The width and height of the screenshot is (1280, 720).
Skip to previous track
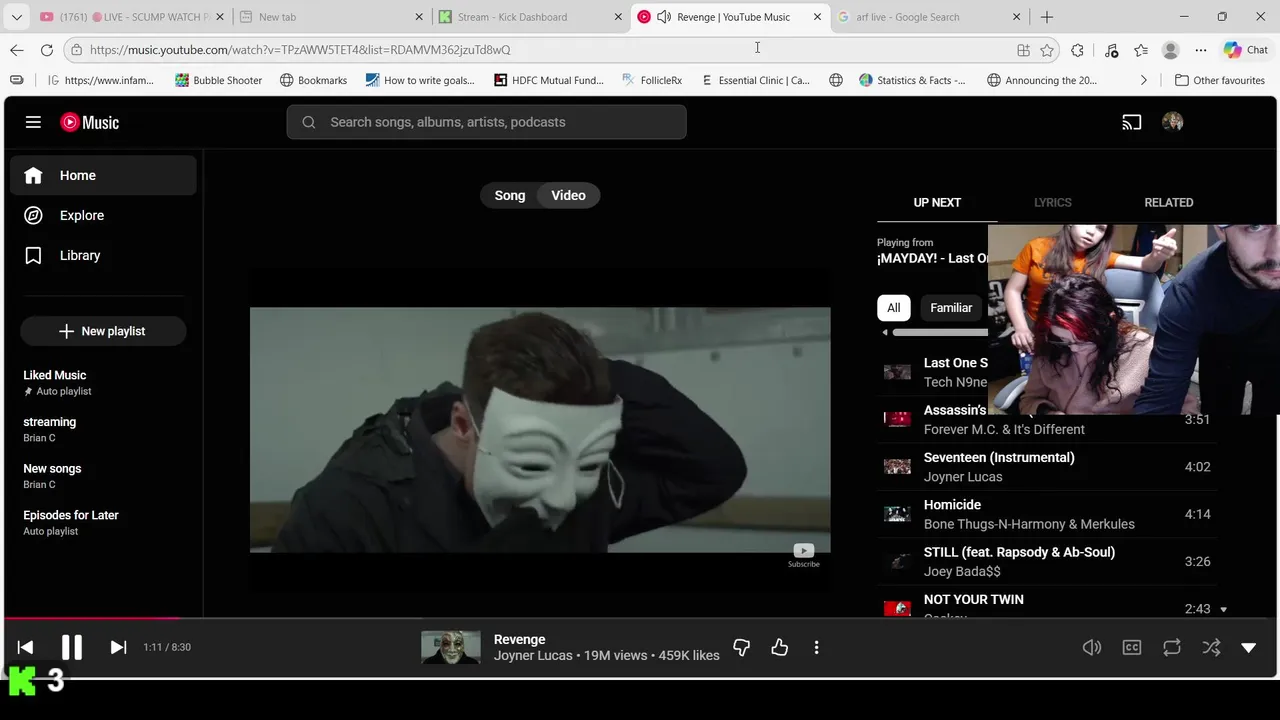pyautogui.click(x=25, y=647)
